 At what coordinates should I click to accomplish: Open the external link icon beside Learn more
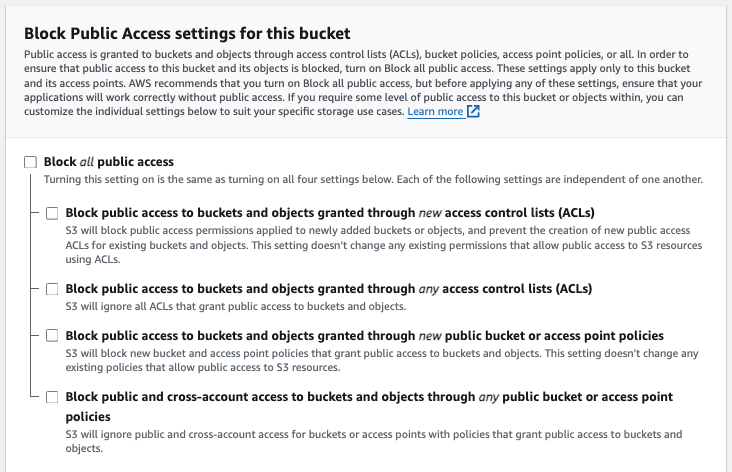473,112
